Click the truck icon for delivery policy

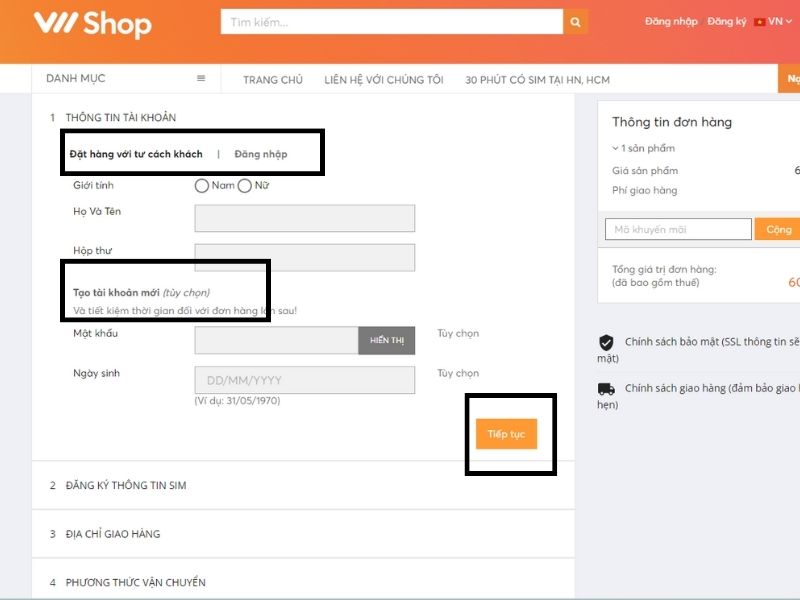(x=606, y=389)
